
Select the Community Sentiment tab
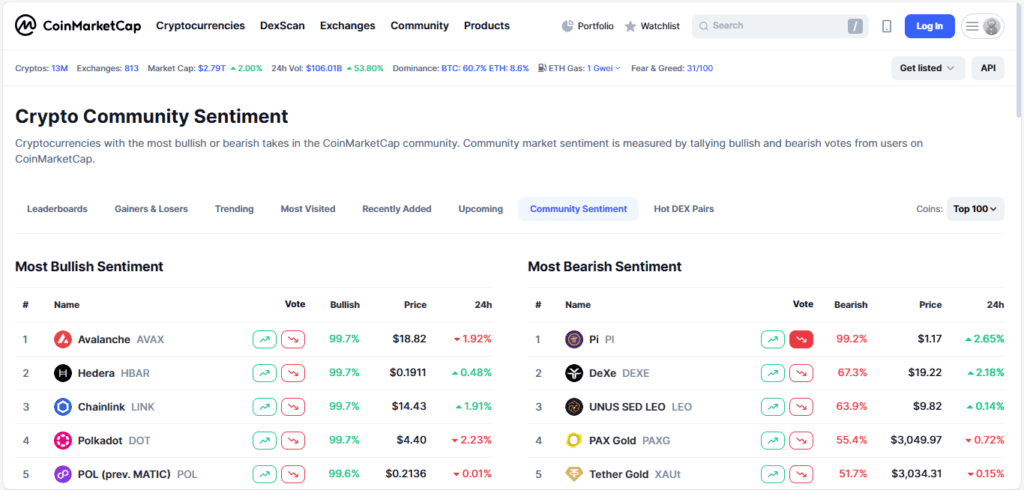(x=579, y=209)
